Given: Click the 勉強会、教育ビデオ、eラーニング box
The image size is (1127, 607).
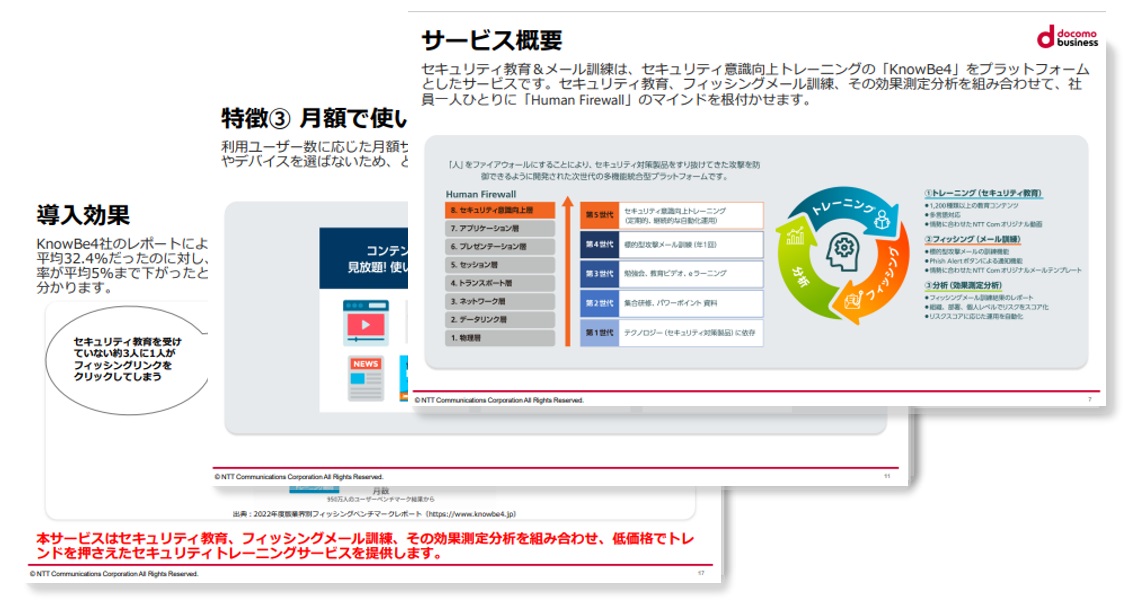Looking at the screenshot, I should (691, 274).
